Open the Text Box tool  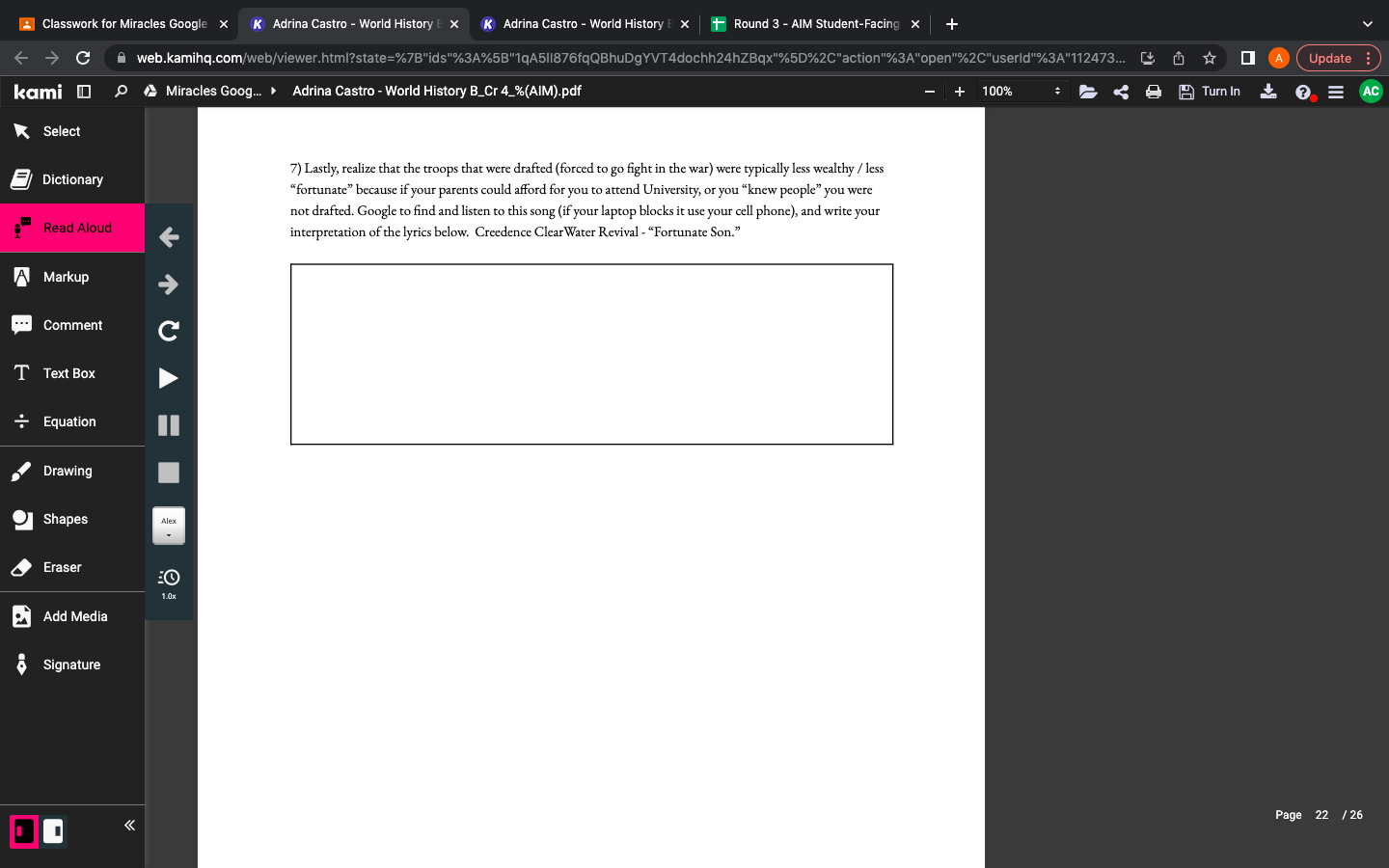click(68, 373)
